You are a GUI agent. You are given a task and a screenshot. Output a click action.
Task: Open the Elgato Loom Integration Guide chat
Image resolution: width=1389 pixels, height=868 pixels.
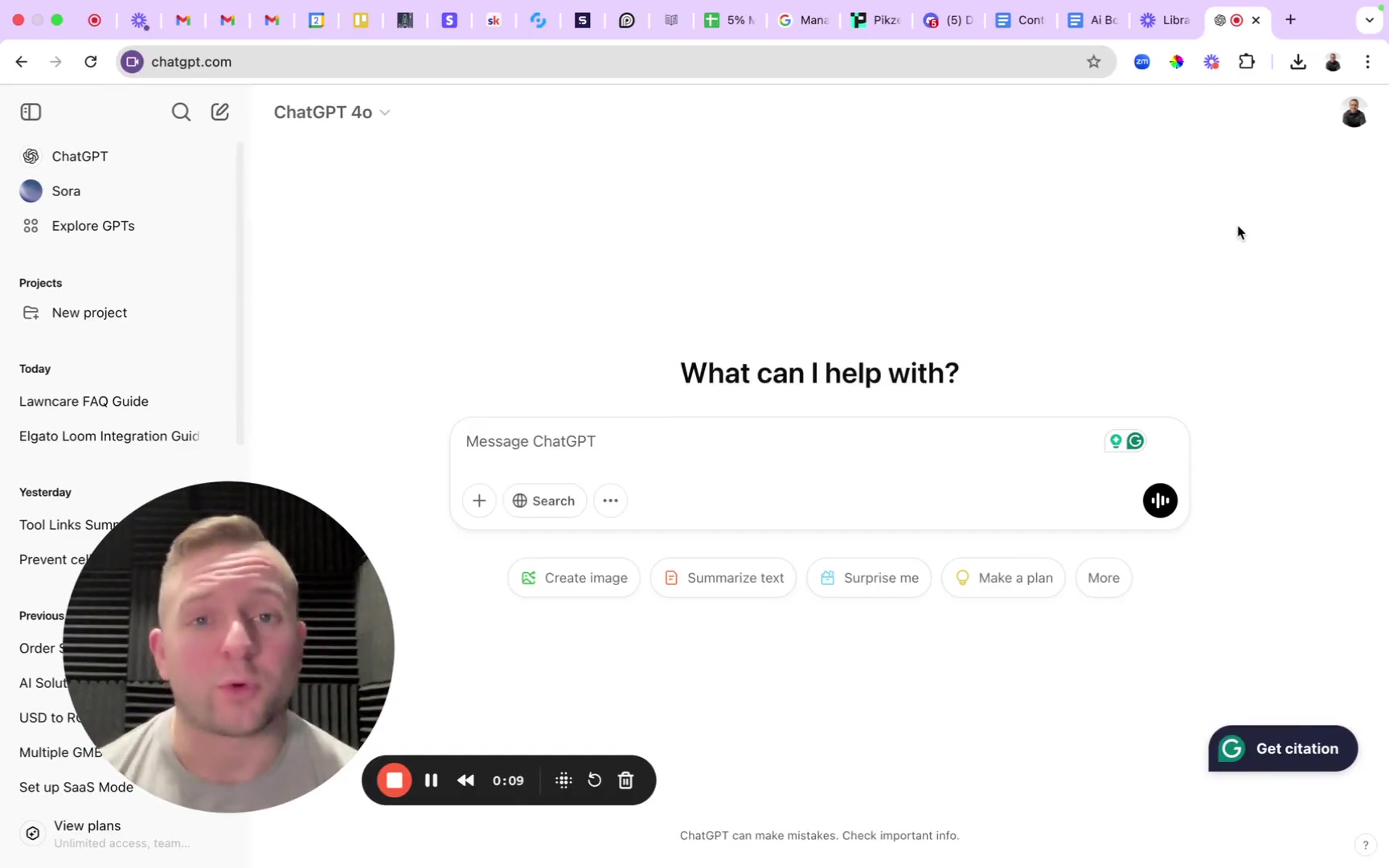coord(109,436)
